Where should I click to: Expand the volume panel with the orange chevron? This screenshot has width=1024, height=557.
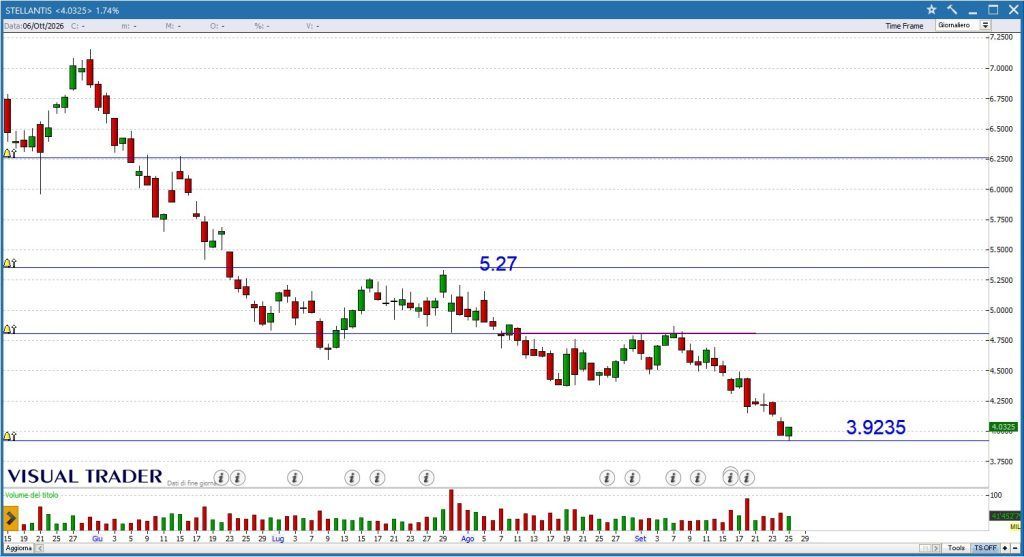click(10, 518)
